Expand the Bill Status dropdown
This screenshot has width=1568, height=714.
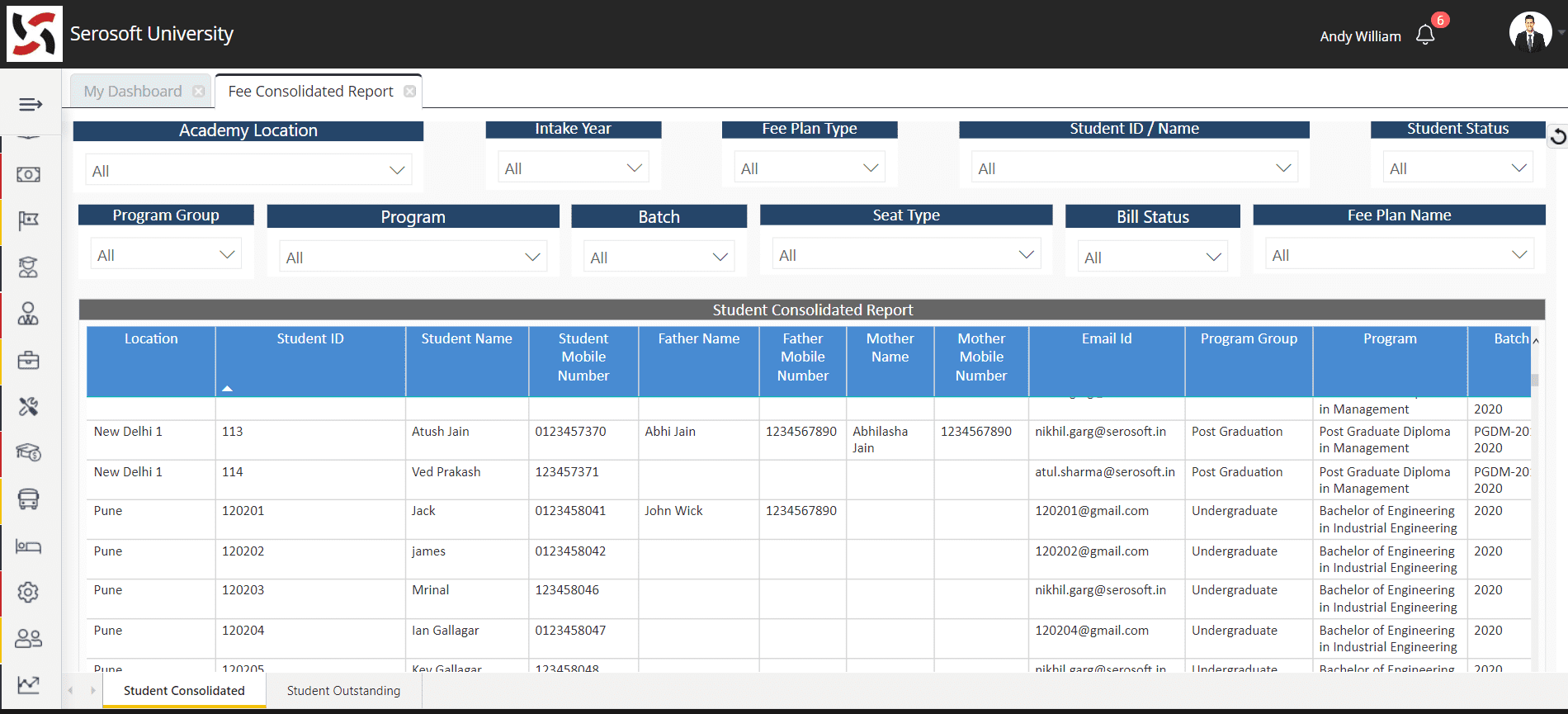coord(1153,258)
